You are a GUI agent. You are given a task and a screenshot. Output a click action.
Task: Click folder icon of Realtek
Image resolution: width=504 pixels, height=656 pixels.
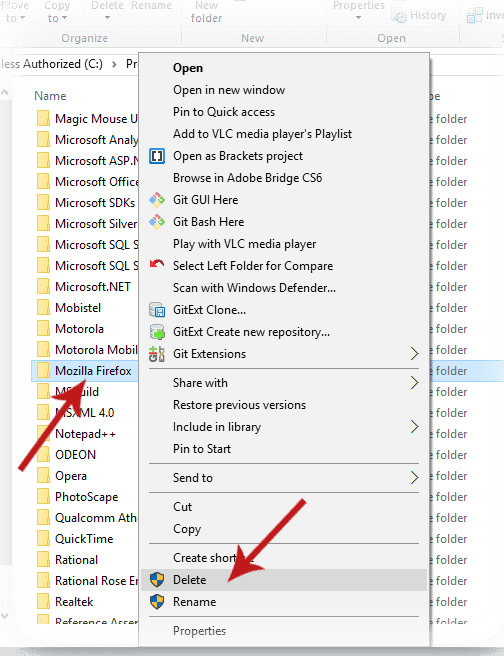click(43, 602)
